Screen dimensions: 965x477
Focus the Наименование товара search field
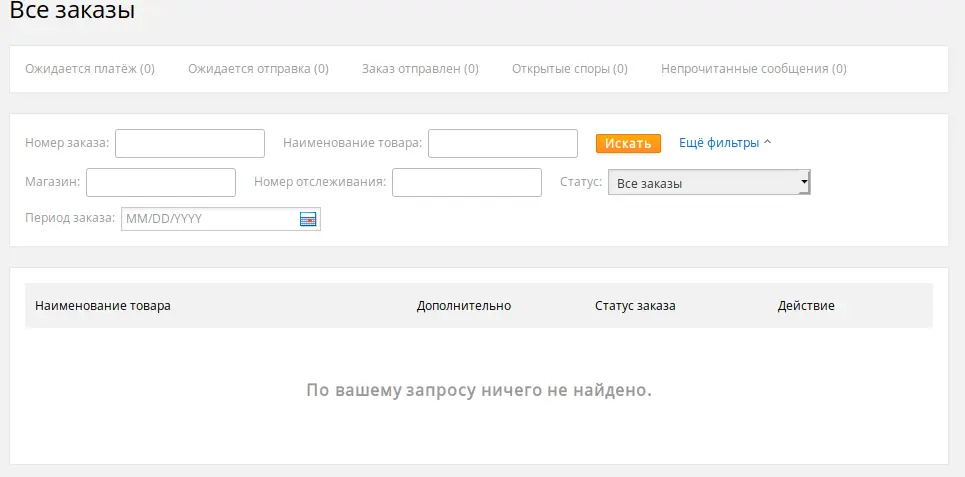click(503, 143)
